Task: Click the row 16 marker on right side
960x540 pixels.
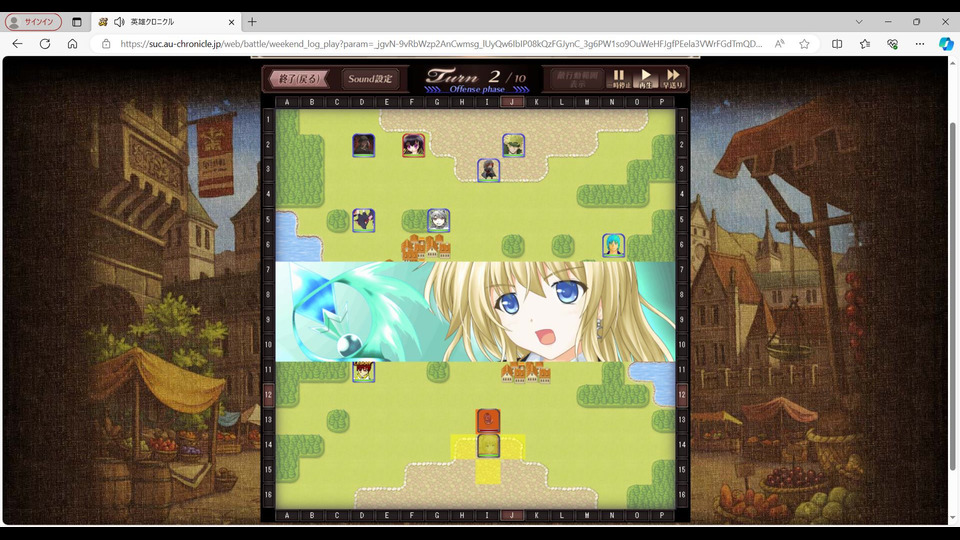Action: pyautogui.click(x=682, y=495)
